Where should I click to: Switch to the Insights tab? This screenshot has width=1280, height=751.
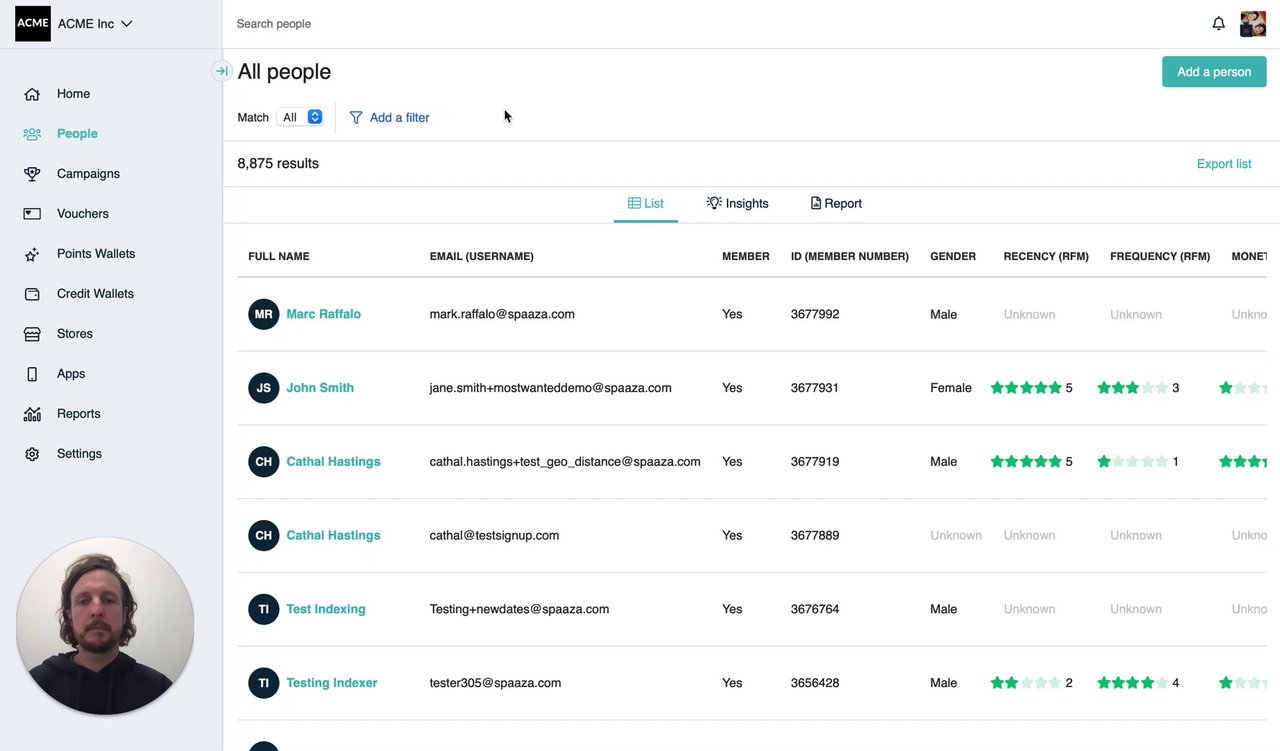[737, 203]
